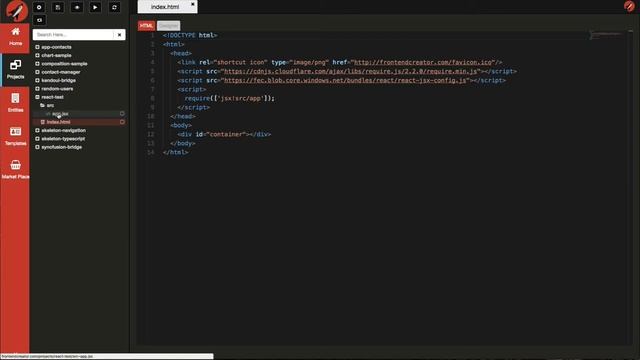The width and height of the screenshot is (640, 360).
Task: Click the div id="container" code line
Action: [x=224, y=134]
